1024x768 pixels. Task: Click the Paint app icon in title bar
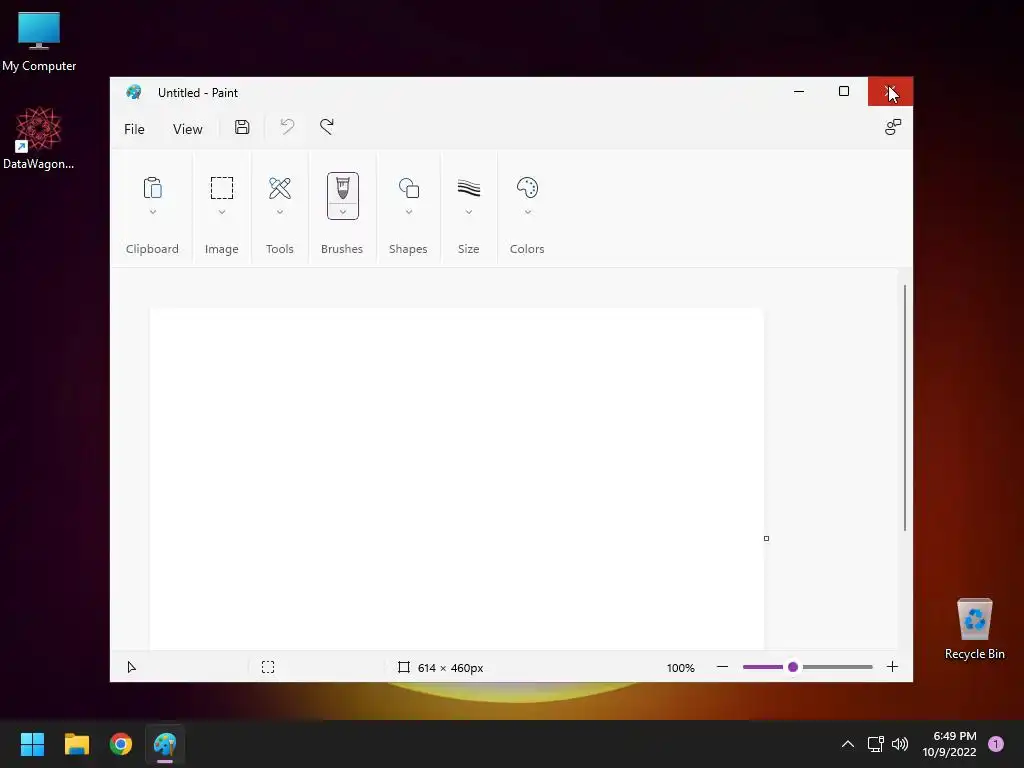tap(134, 92)
